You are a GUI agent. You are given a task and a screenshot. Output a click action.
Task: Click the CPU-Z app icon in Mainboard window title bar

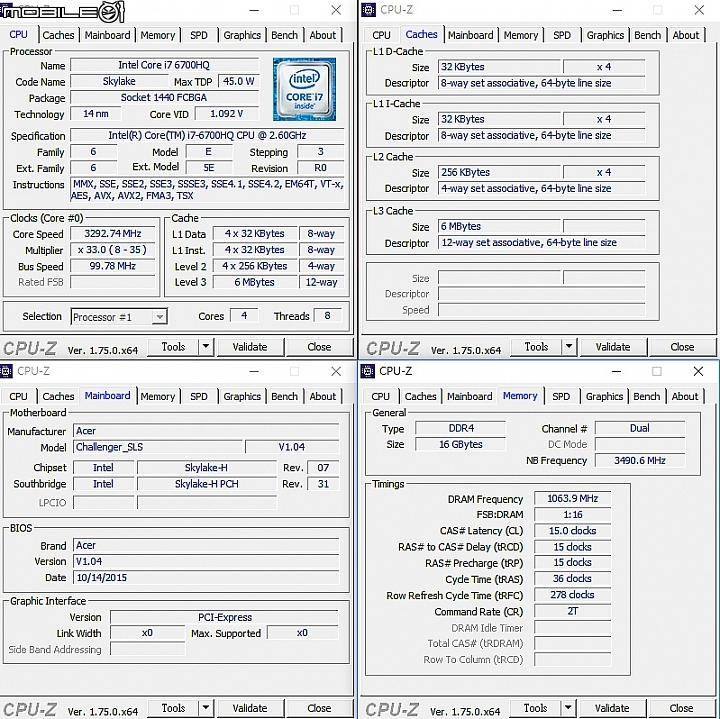[6, 371]
